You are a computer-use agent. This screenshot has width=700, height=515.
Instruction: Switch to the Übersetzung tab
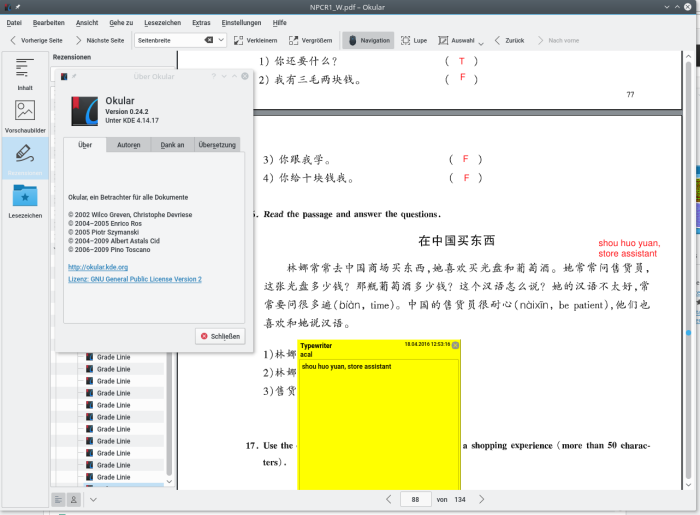[x=217, y=145]
